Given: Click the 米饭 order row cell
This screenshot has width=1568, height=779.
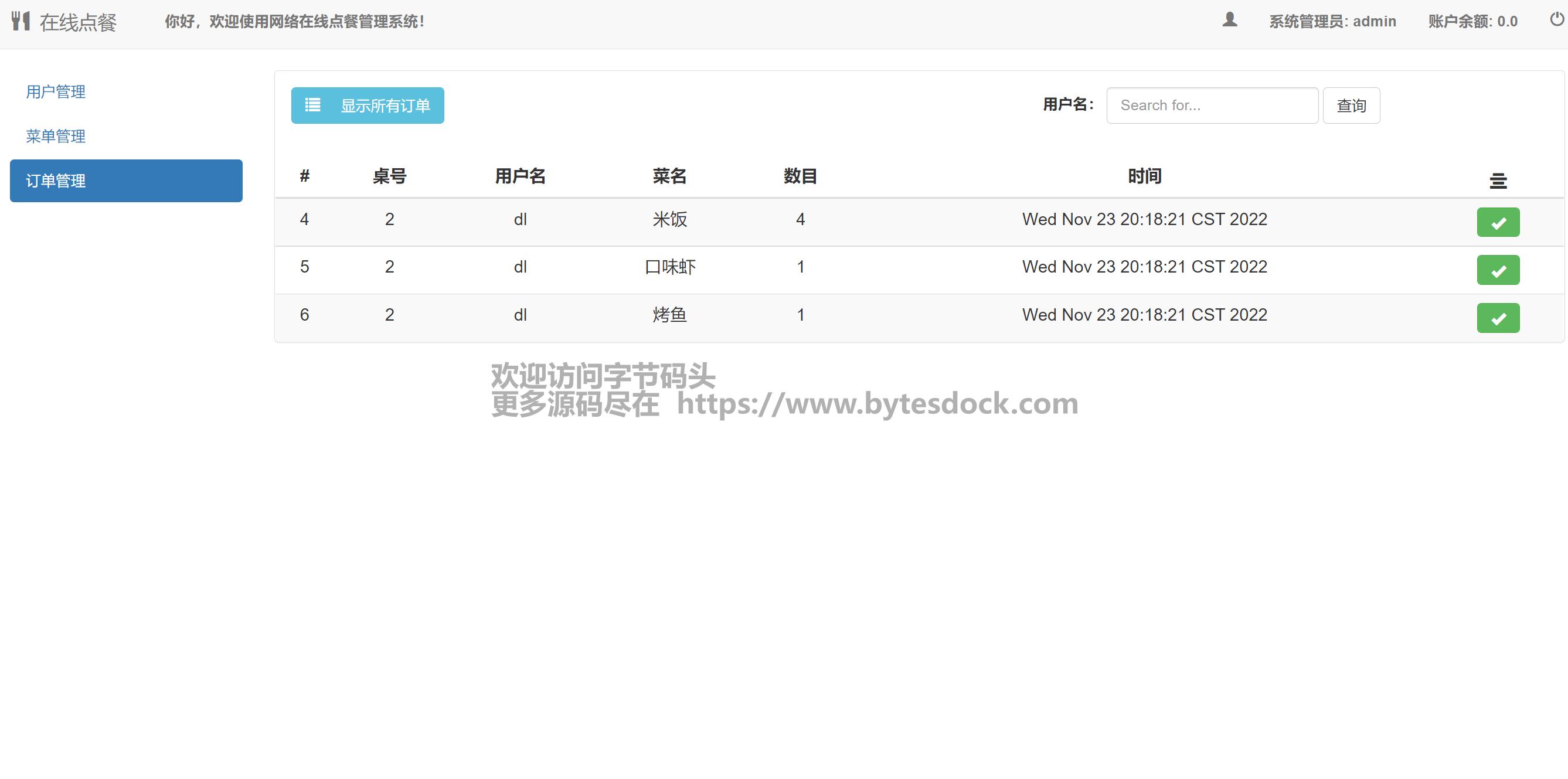Looking at the screenshot, I should pos(669,219).
